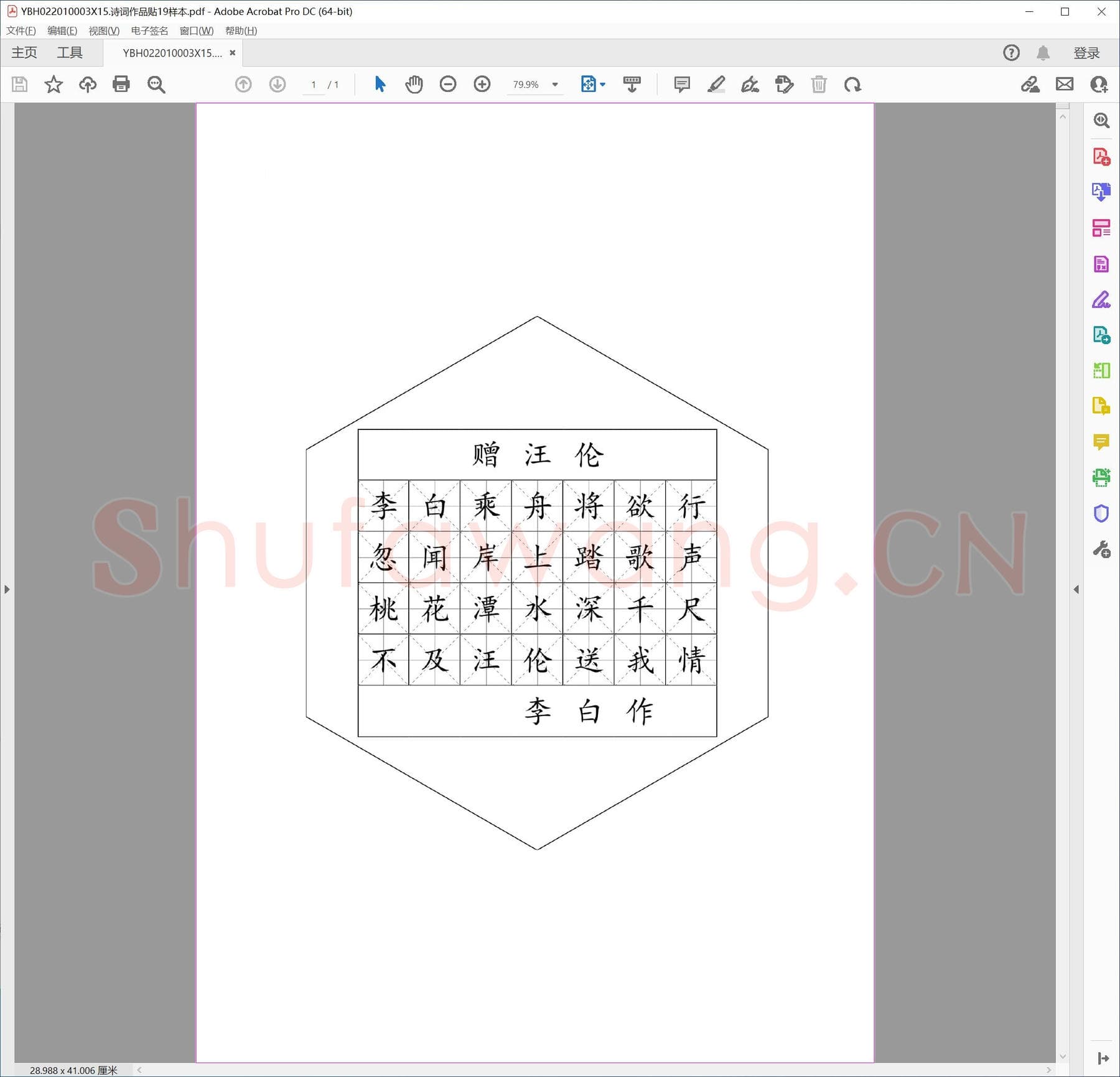Open the pink form sidebar tool

(x=1101, y=264)
